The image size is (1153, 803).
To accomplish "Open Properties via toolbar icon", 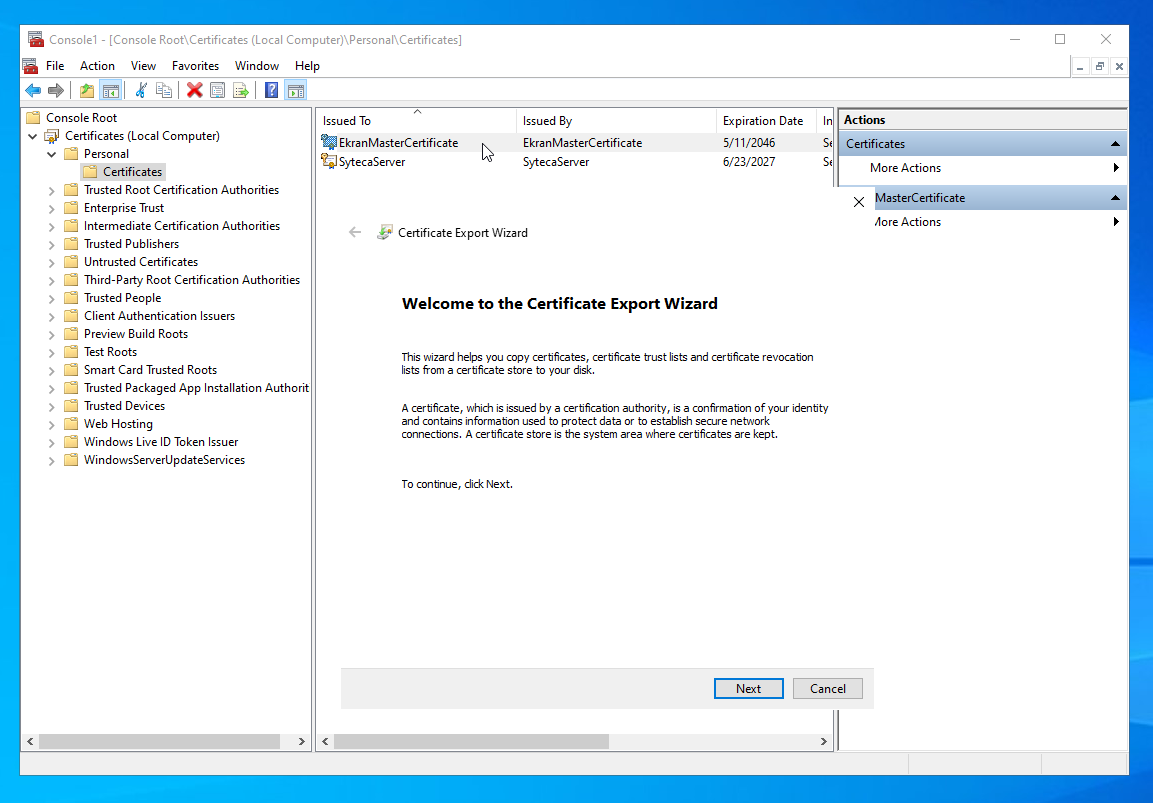I will (218, 90).
